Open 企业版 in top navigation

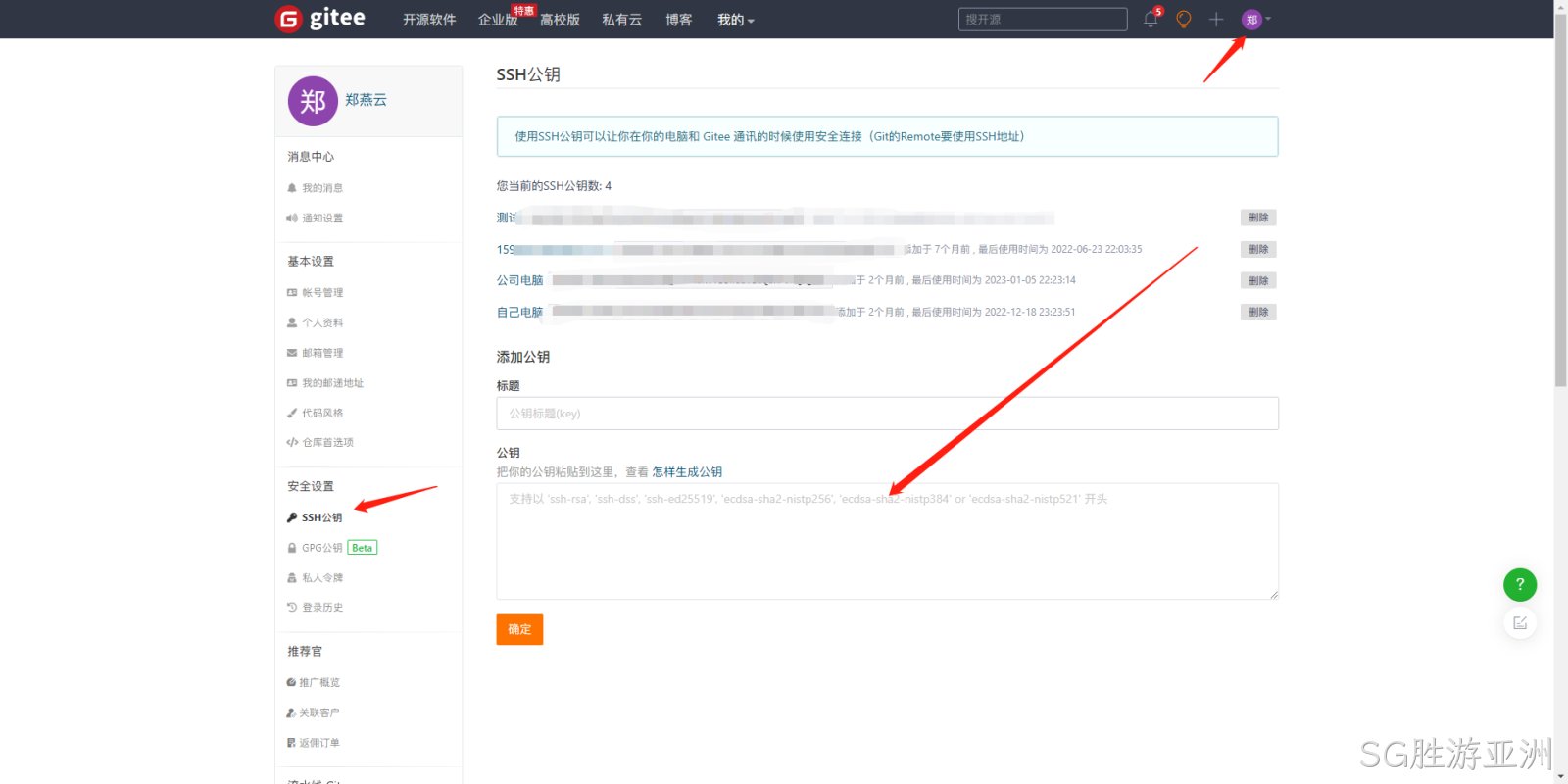[498, 20]
